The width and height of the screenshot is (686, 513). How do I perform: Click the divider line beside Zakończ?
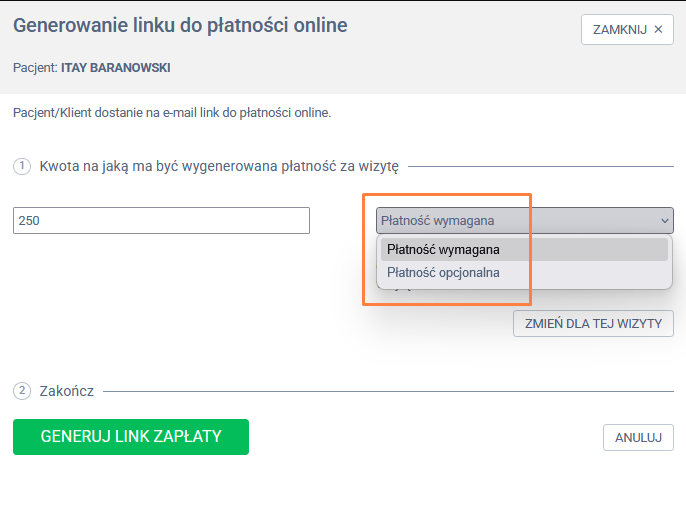click(x=388, y=391)
